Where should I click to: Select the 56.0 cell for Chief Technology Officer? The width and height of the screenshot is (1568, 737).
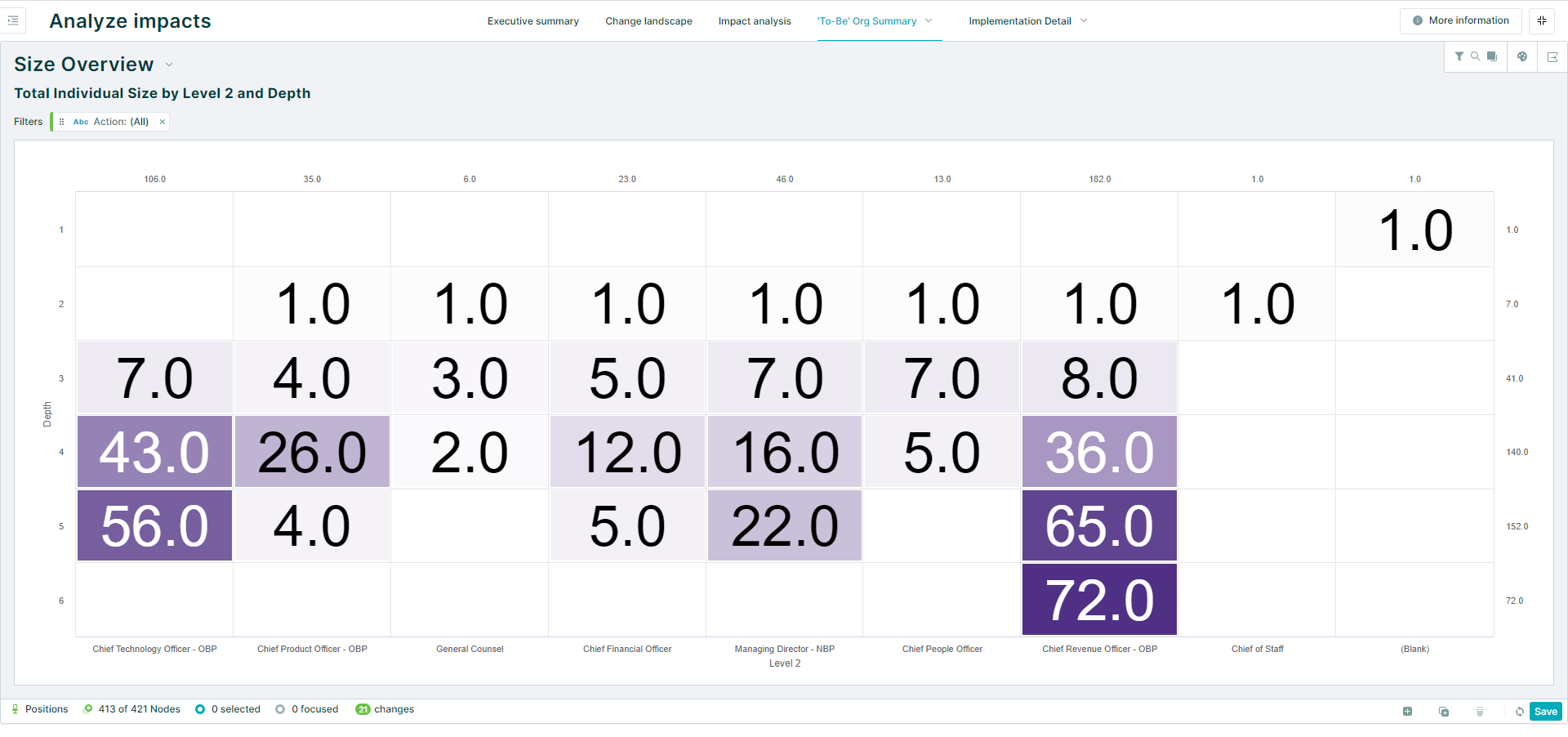(154, 525)
